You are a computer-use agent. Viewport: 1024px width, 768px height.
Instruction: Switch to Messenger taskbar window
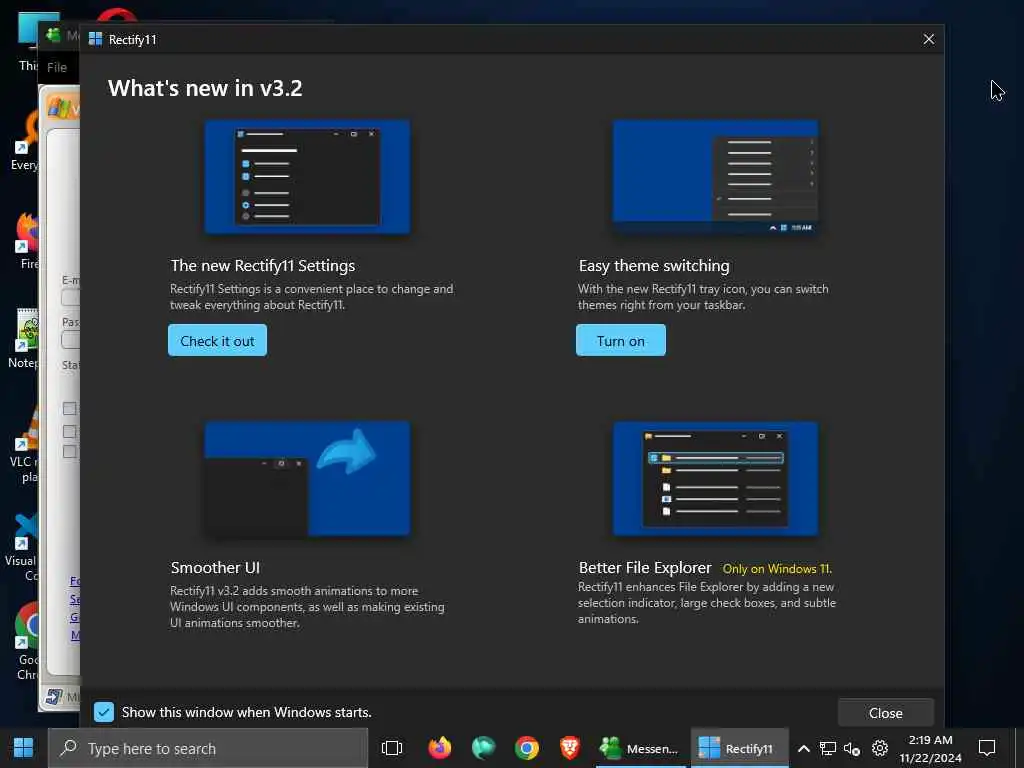point(640,748)
